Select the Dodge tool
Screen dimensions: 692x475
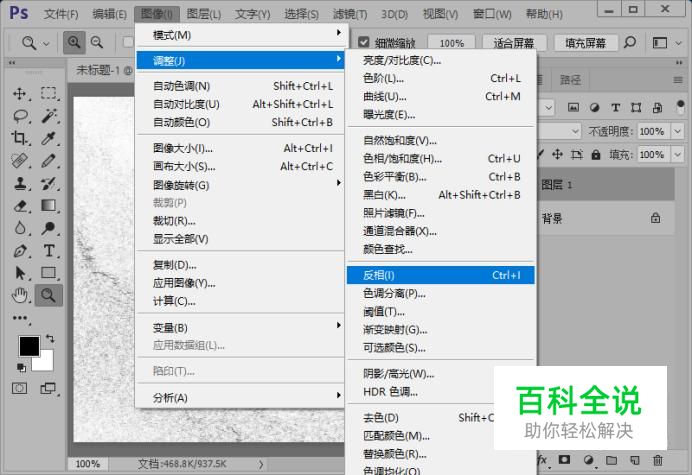49,228
